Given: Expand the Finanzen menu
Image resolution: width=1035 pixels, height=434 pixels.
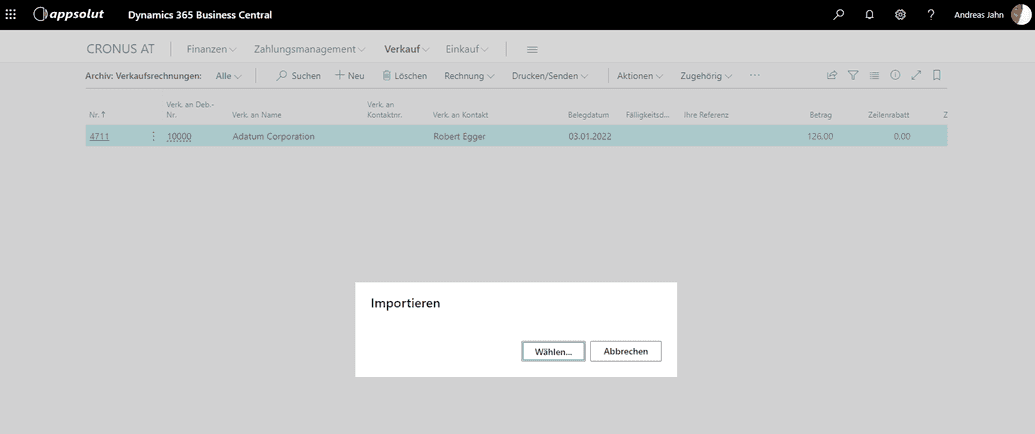Looking at the screenshot, I should (x=211, y=49).
